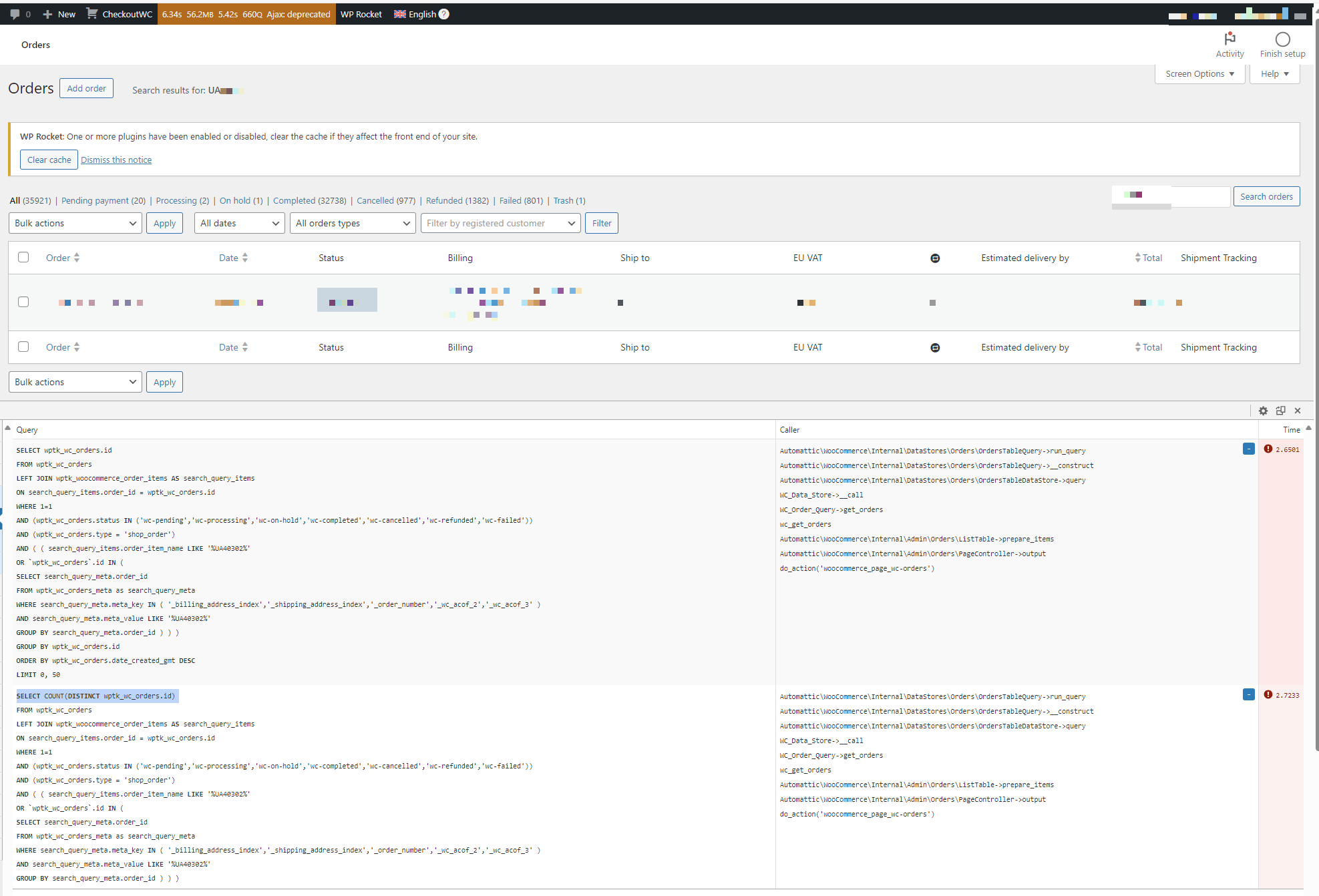Expand the All dates filter dropdown
Viewport: 1319px width, 896px height.
pyautogui.click(x=240, y=223)
